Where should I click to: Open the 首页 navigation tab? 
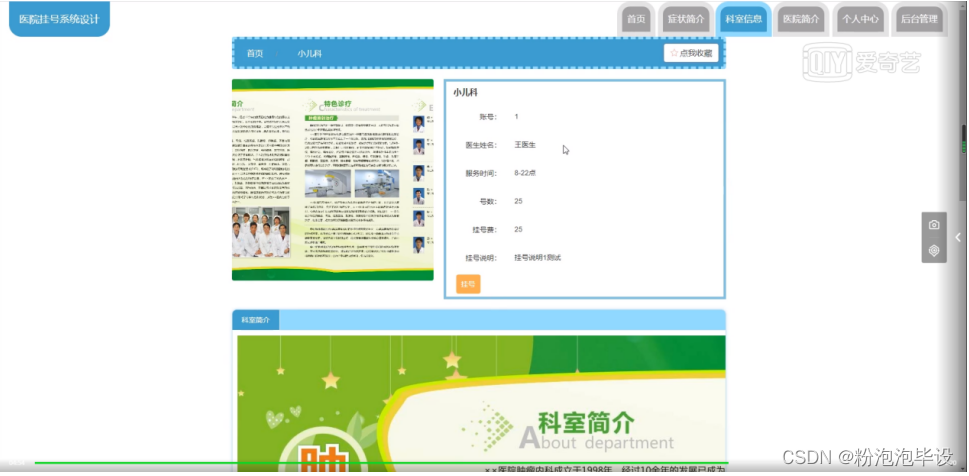coord(636,19)
